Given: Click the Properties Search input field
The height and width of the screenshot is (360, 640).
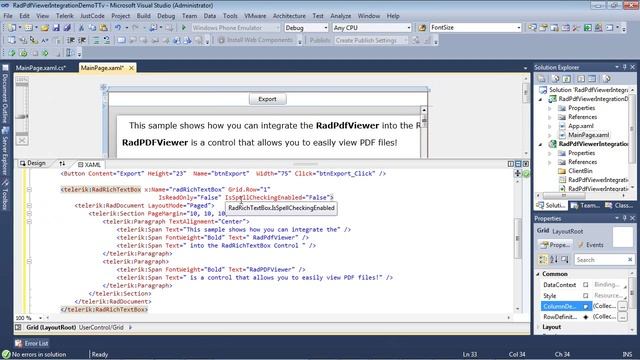Looking at the screenshot, I should (x=604, y=260).
